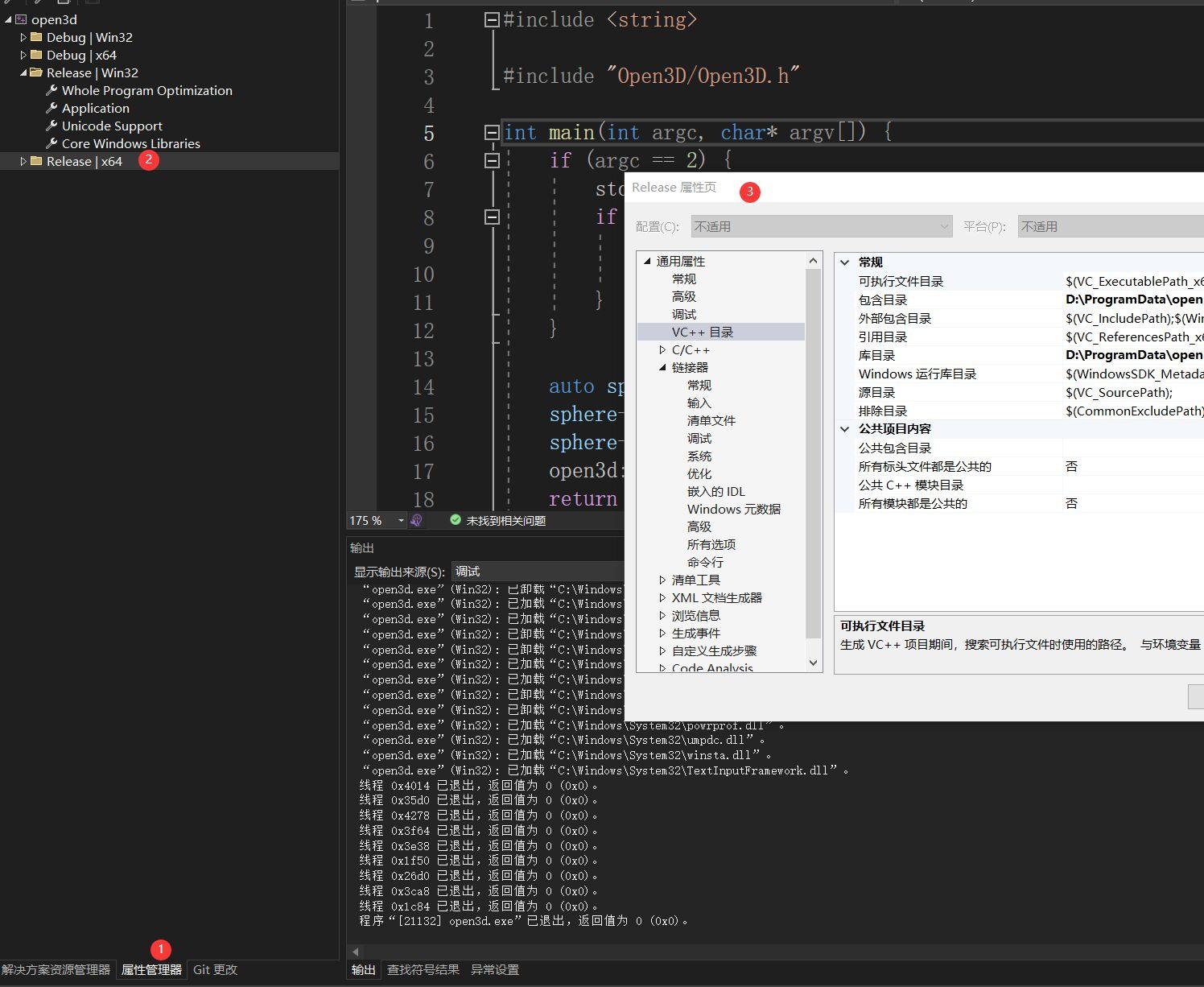Switch to the Git 更改 tab

[215, 969]
